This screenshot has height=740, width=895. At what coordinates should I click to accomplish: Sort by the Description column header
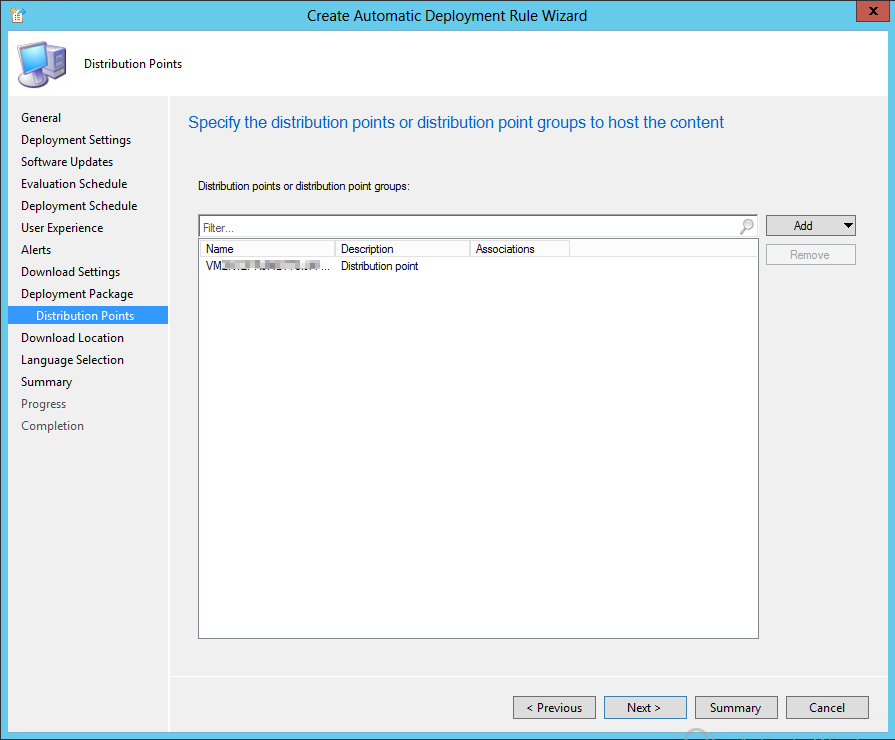402,249
